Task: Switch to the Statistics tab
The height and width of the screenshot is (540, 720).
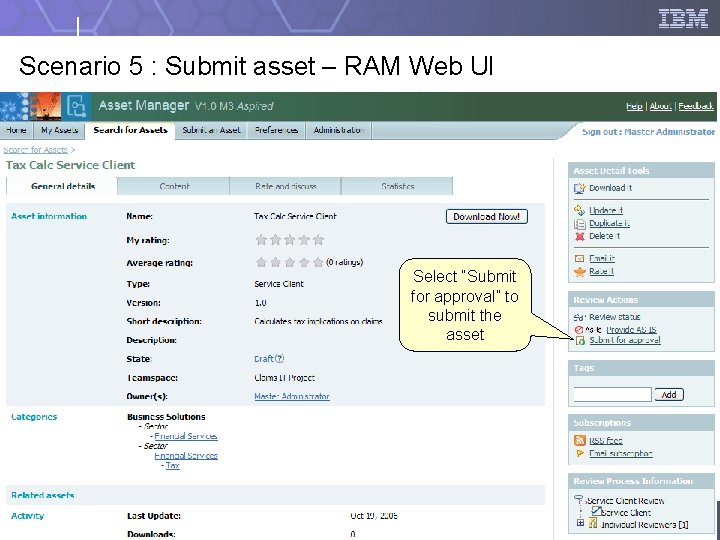Action: coord(397,186)
